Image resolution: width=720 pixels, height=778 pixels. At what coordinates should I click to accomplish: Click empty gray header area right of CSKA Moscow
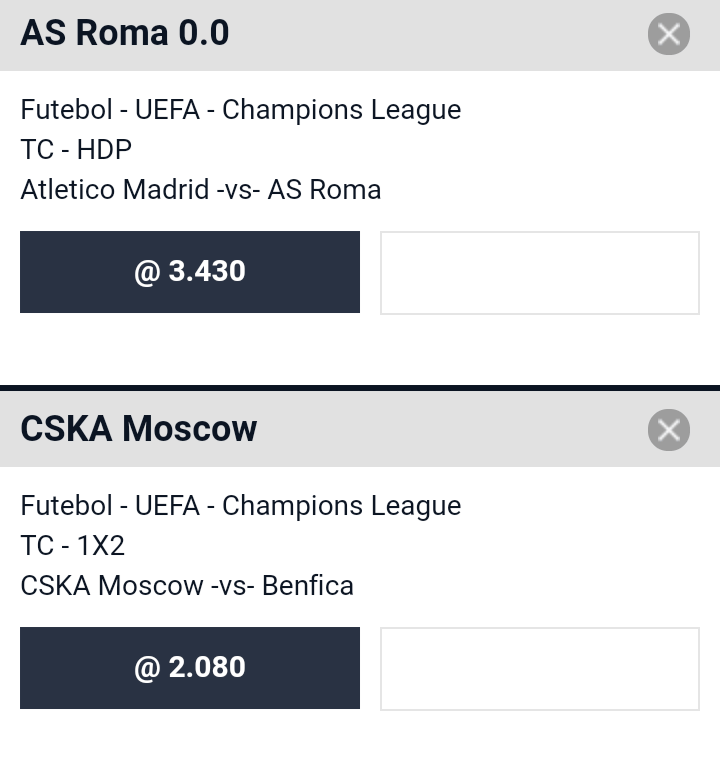[452, 430]
